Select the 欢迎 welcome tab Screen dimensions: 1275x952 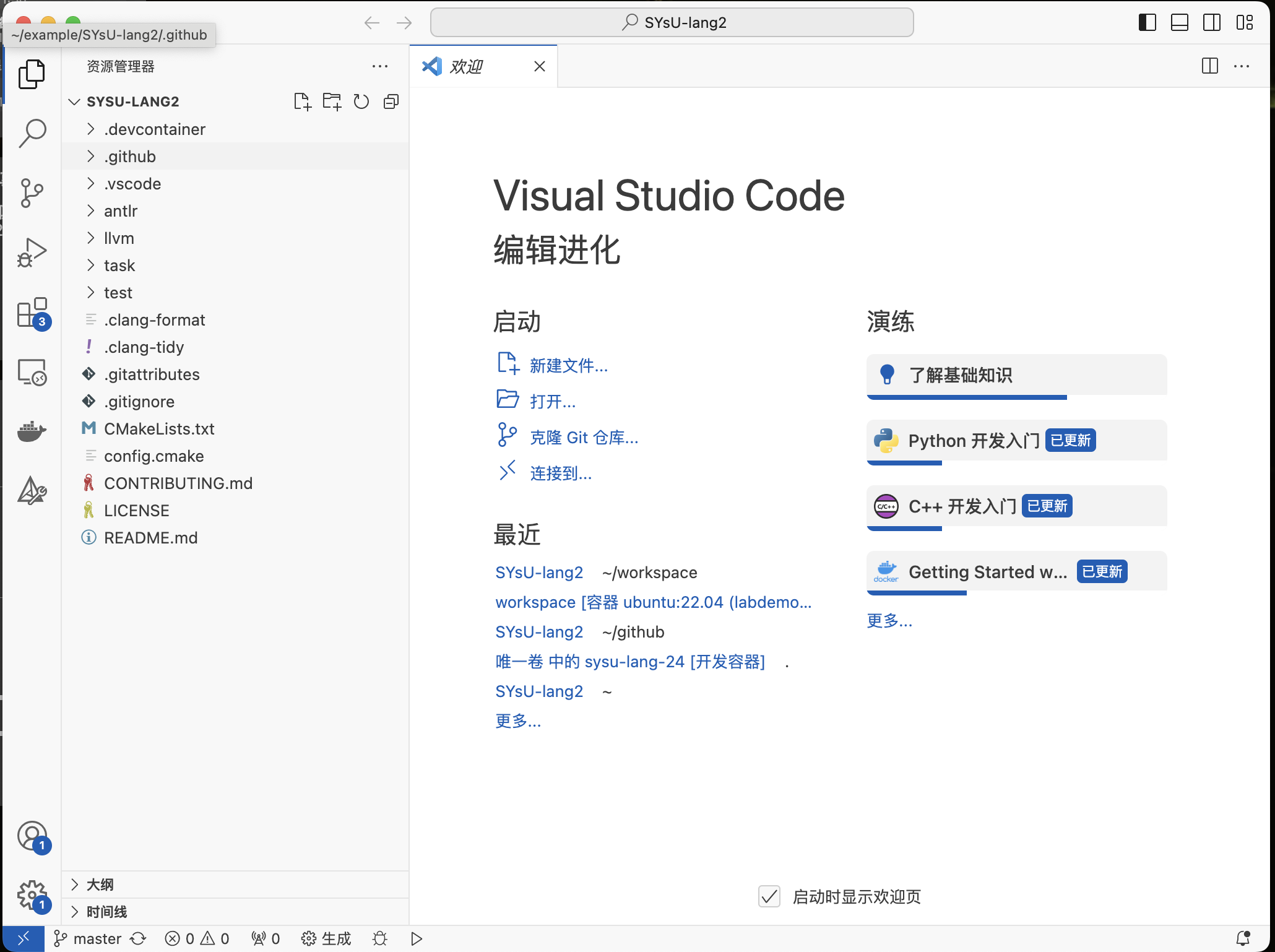click(x=467, y=66)
